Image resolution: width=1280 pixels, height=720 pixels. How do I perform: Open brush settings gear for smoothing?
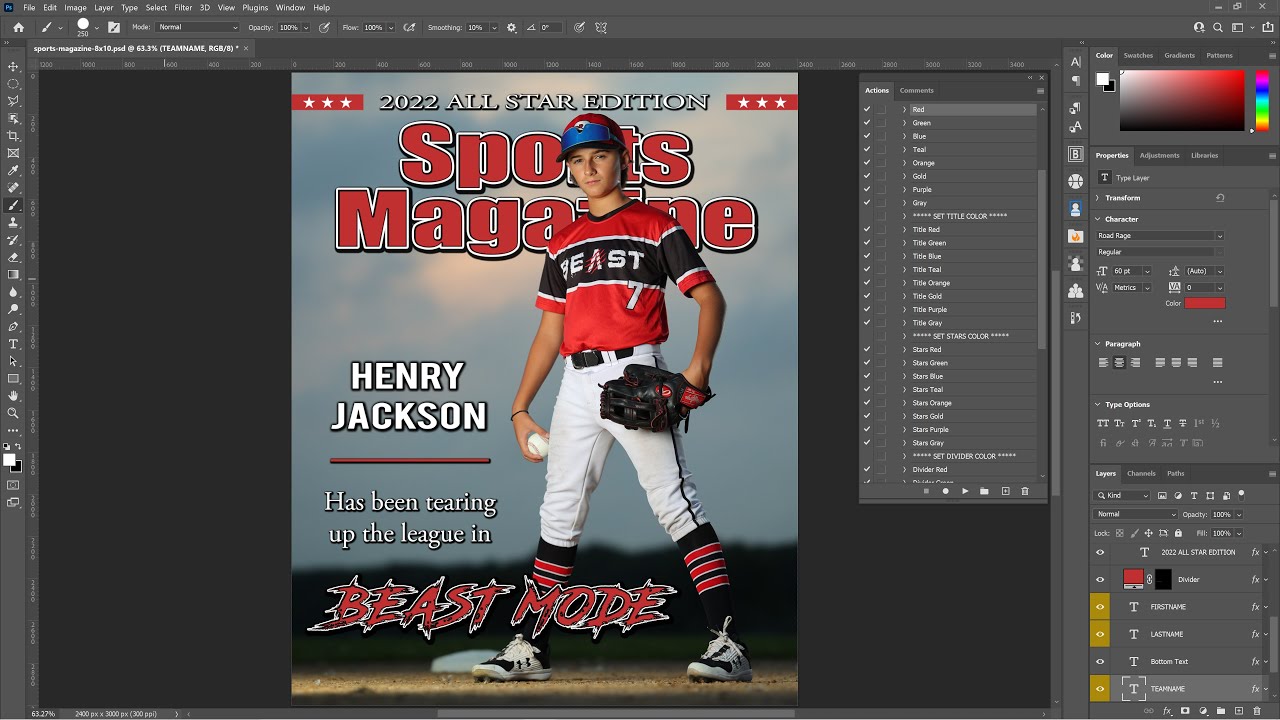pyautogui.click(x=512, y=27)
